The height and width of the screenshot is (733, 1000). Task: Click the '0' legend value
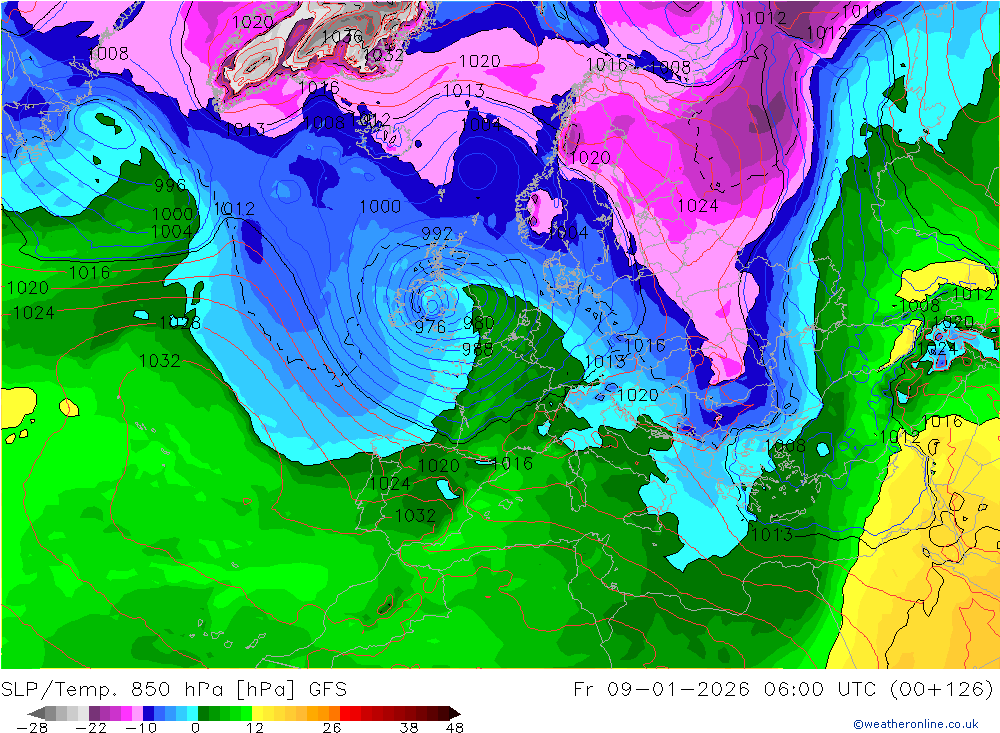195,728
